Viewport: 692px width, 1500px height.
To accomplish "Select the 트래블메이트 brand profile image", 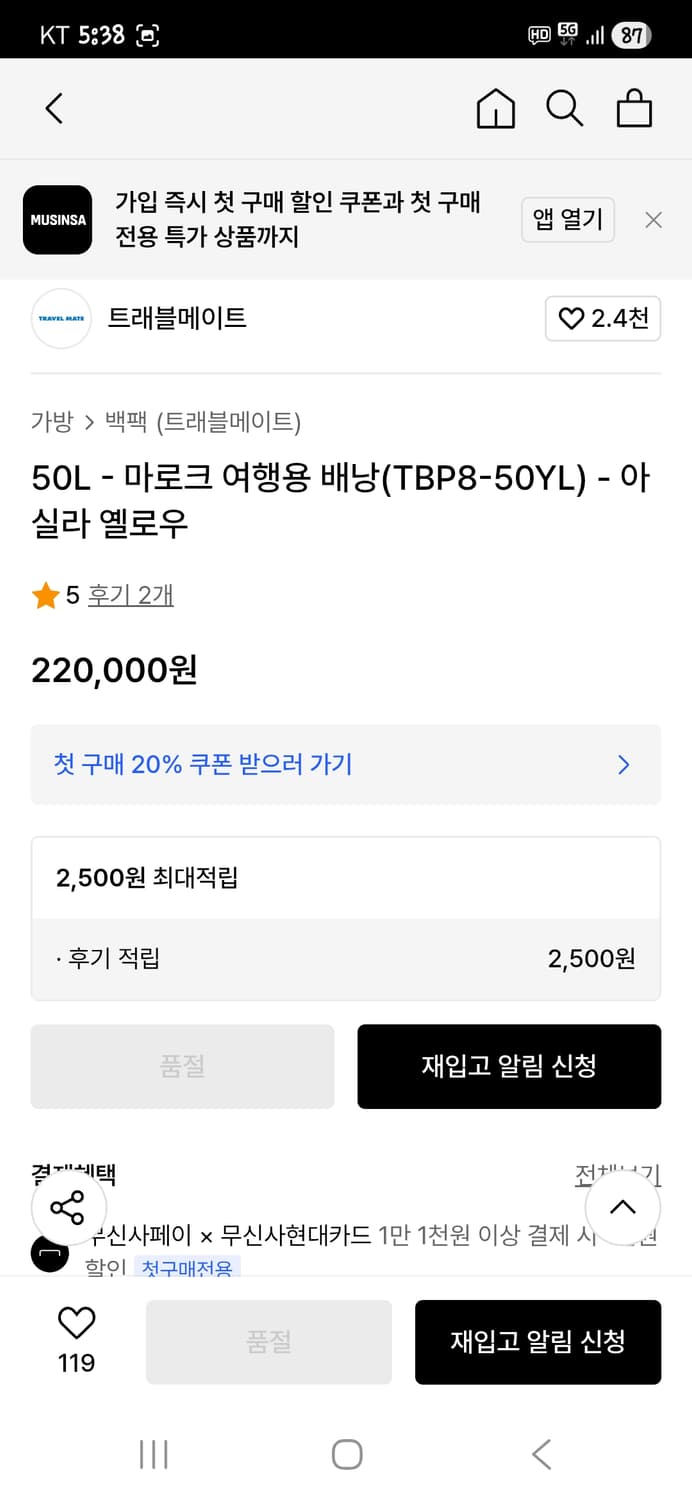I will click(x=61, y=318).
